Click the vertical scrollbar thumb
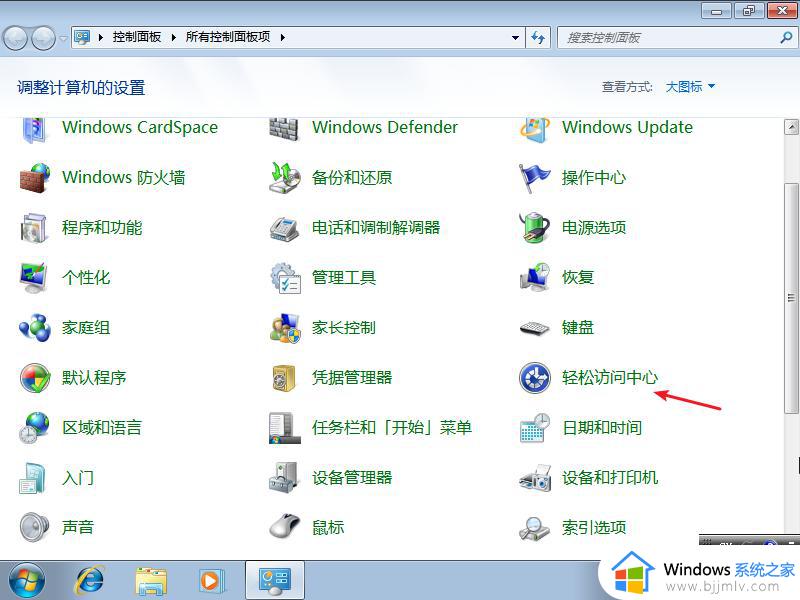Screen dimensions: 800x600 pyautogui.click(x=791, y=297)
